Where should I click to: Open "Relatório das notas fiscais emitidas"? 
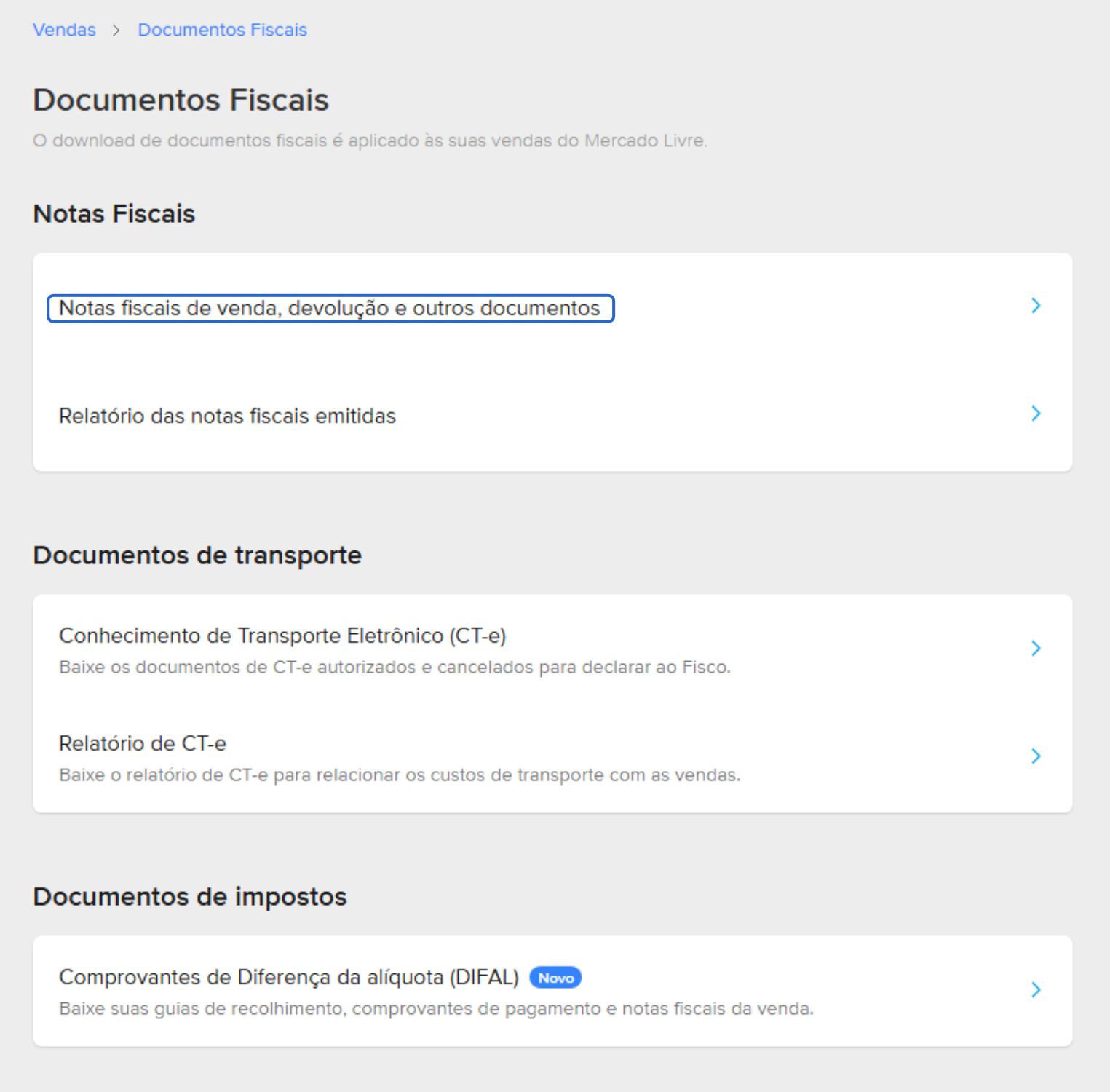point(228,415)
